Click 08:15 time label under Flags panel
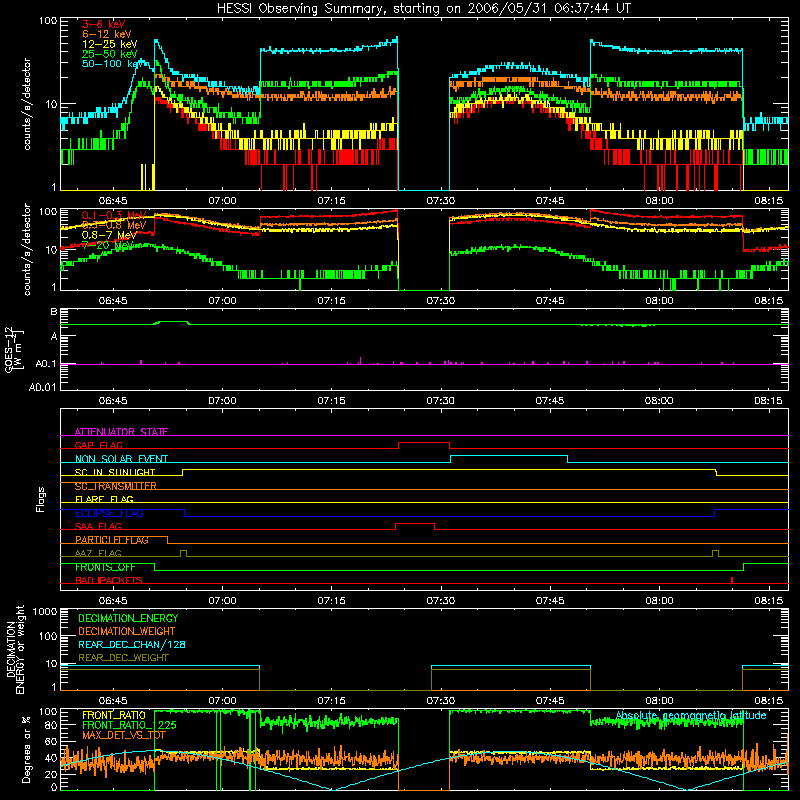 tap(768, 601)
